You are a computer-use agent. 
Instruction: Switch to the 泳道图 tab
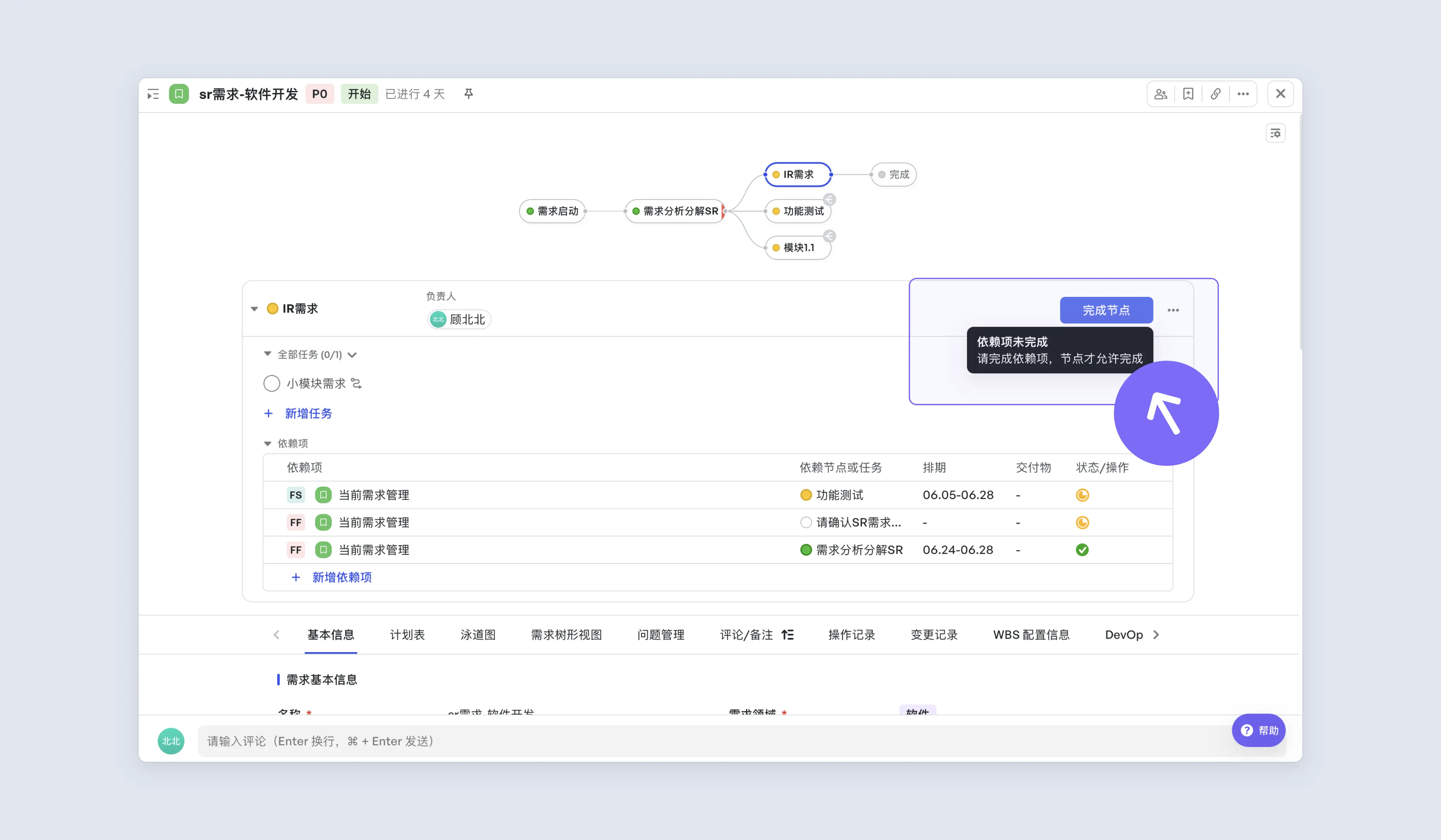[x=478, y=634]
